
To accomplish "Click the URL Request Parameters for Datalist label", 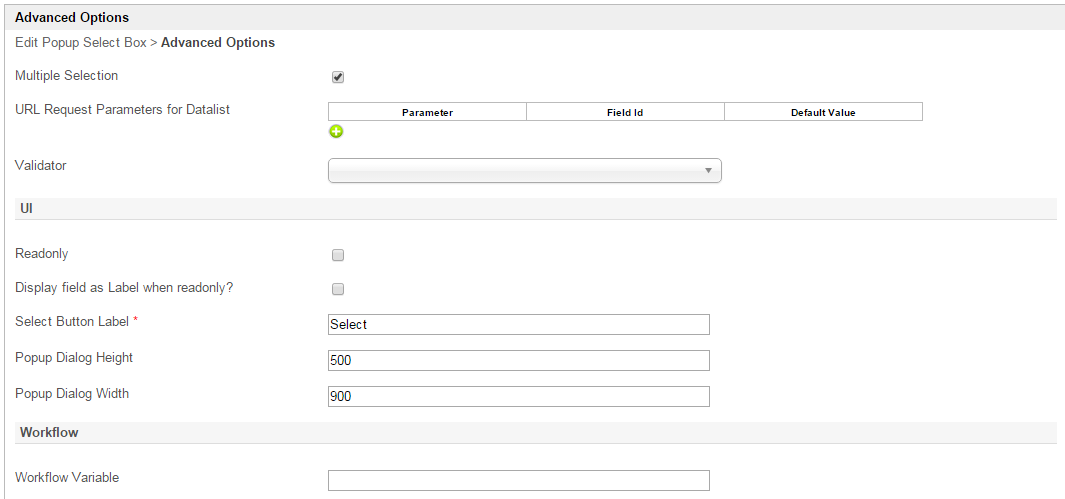I will tap(122, 110).
